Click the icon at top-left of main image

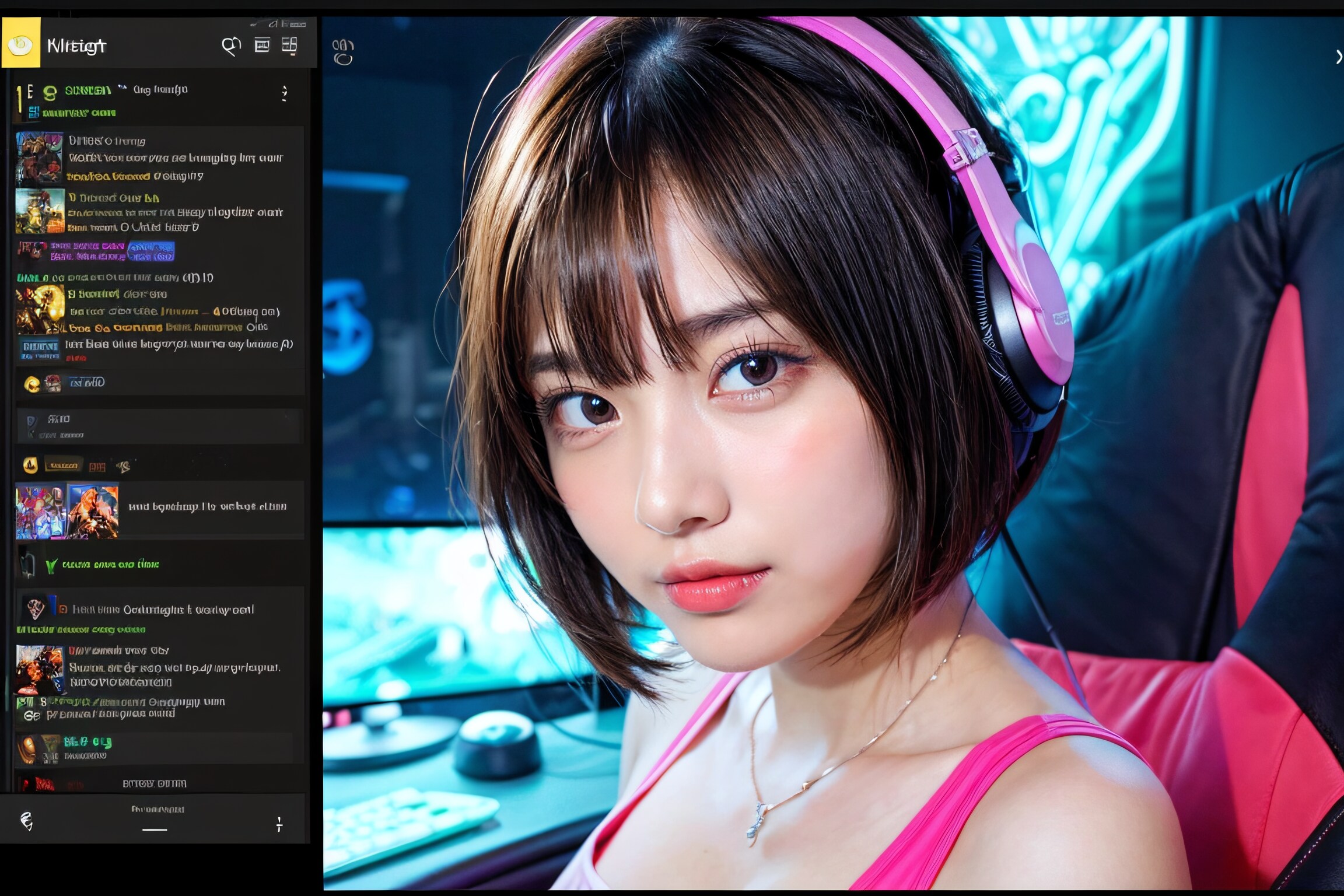pyautogui.click(x=343, y=52)
